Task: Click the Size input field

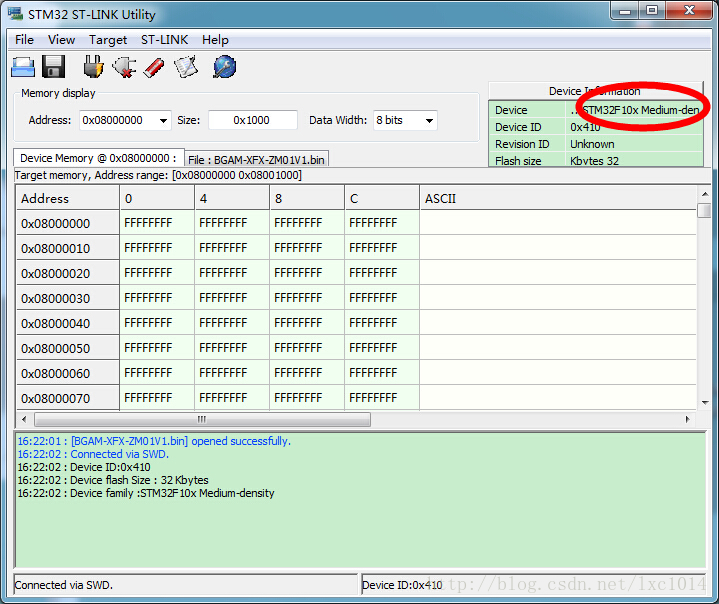Action: click(253, 120)
